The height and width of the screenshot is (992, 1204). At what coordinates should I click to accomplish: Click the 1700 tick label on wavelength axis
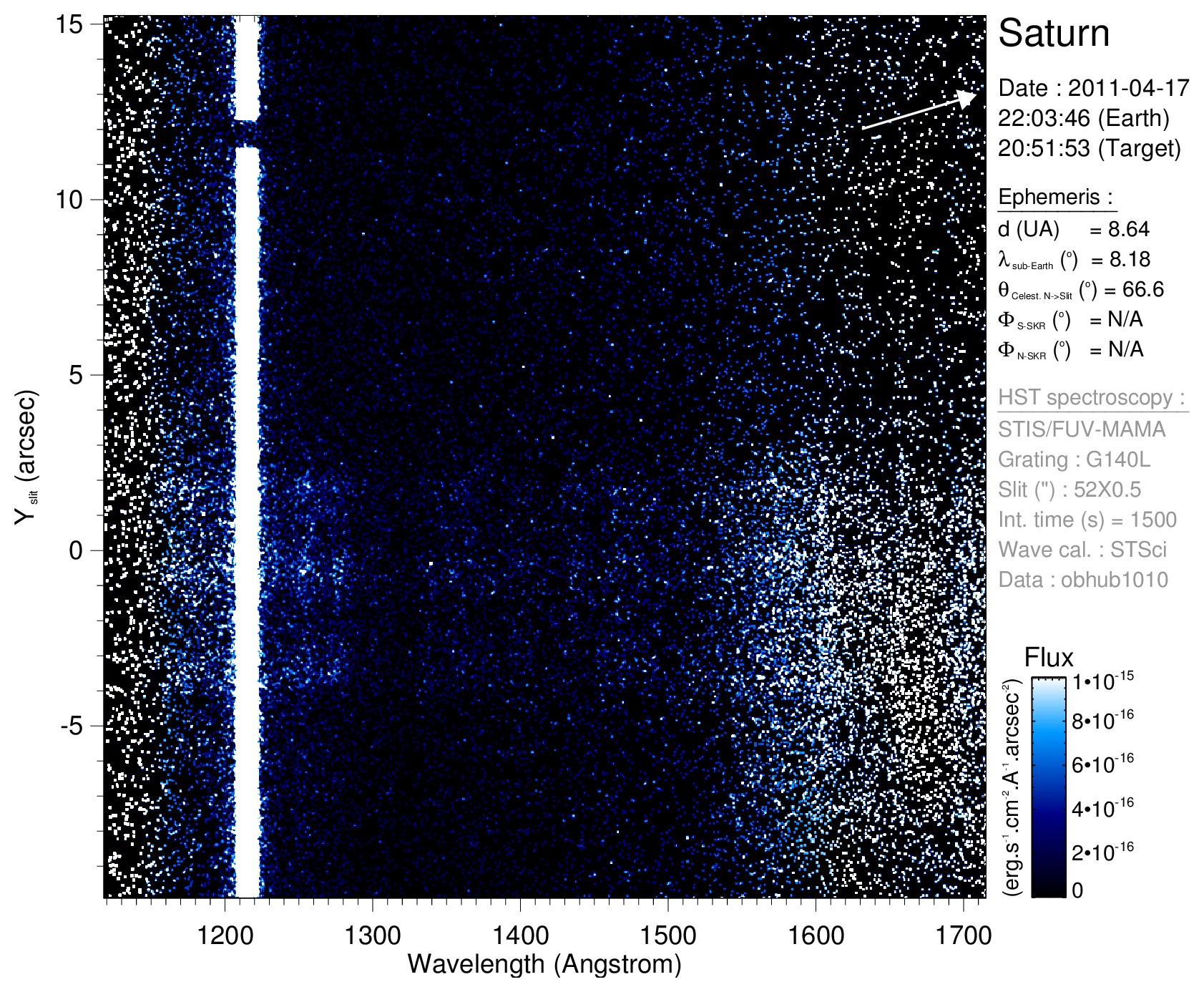963,935
